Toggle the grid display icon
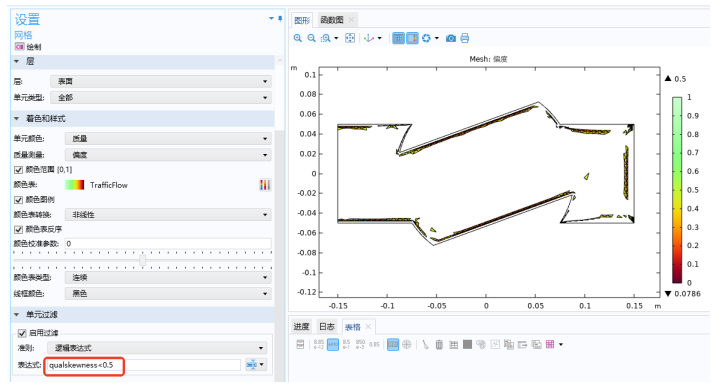The image size is (724, 389). tap(398, 38)
